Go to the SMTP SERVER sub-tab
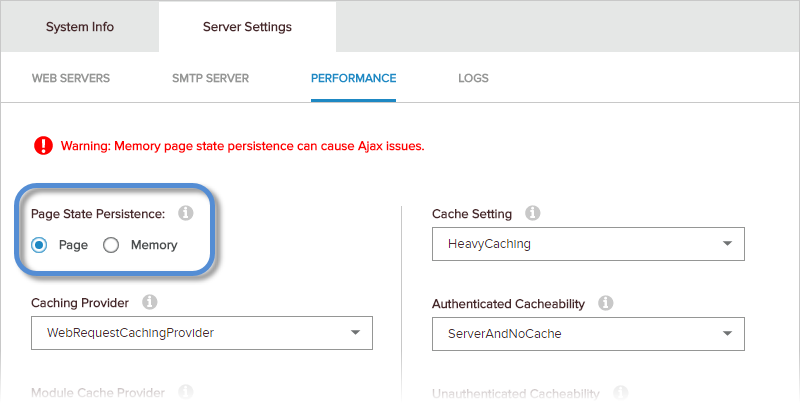The height and width of the screenshot is (403, 800). [211, 78]
